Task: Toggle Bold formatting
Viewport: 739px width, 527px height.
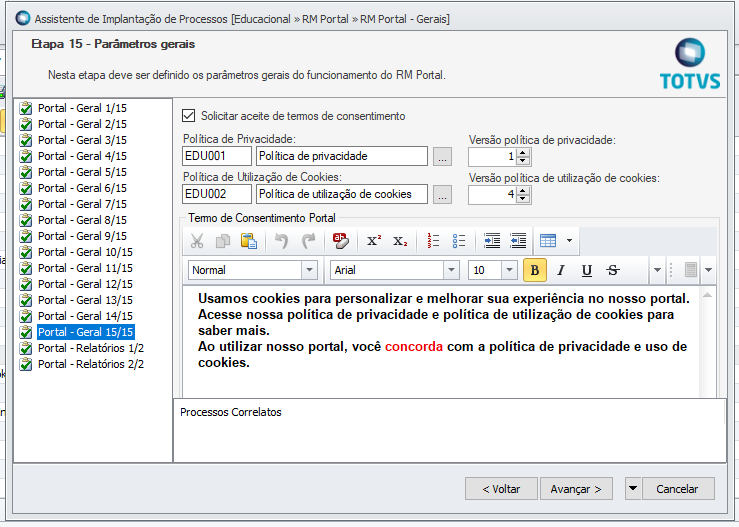Action: click(x=534, y=270)
